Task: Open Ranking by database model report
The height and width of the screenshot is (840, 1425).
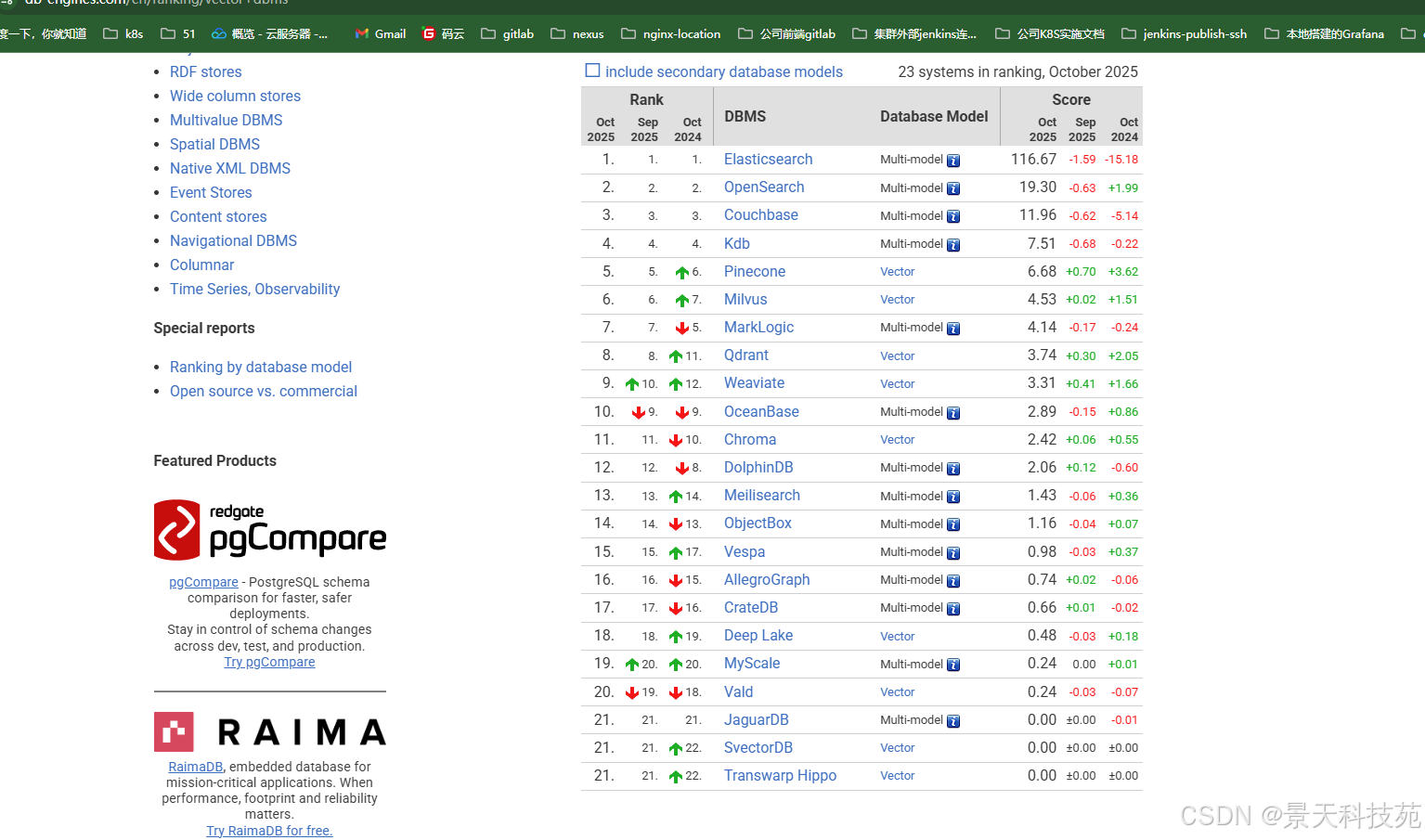Action: click(x=261, y=367)
